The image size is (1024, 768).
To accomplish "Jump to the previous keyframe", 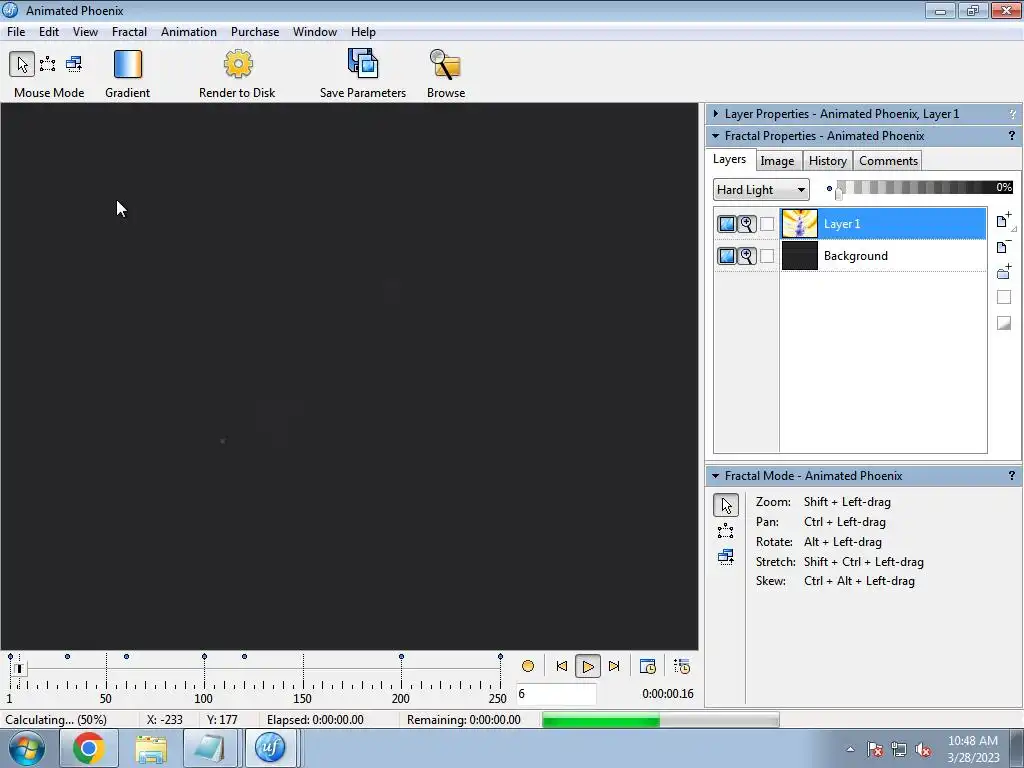I will (x=562, y=666).
